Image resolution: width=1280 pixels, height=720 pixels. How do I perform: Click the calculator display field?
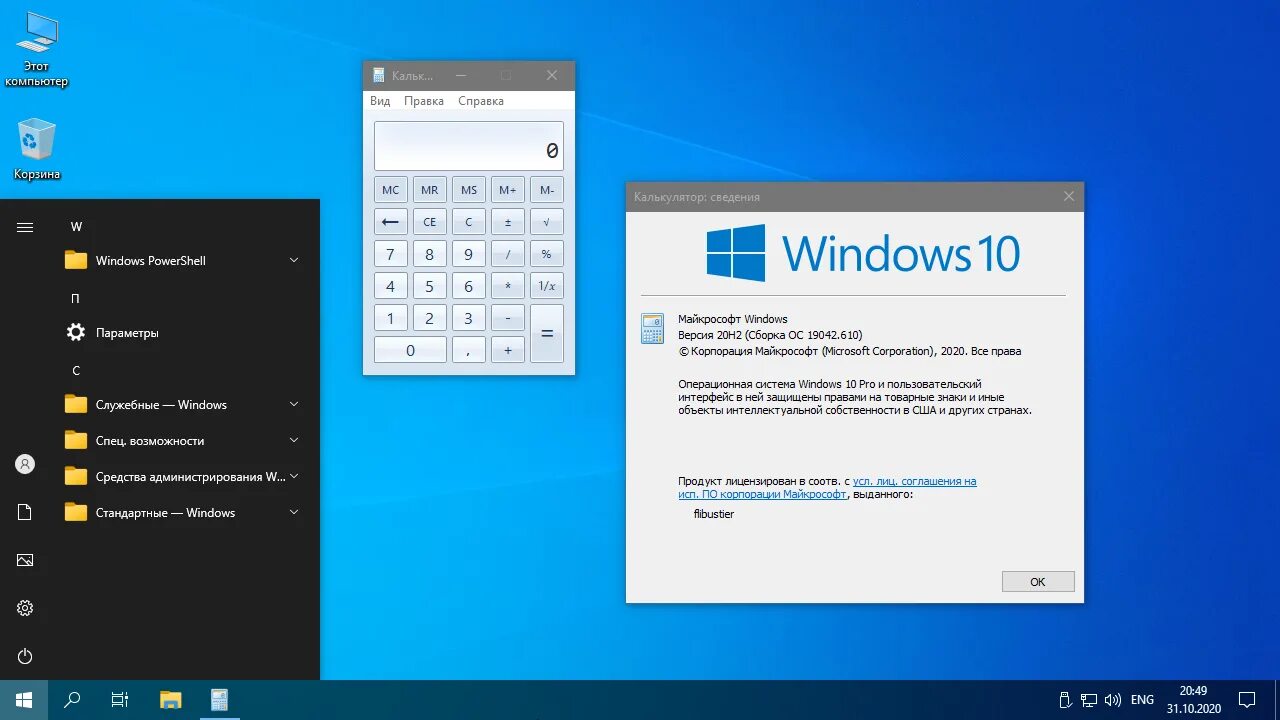click(468, 146)
